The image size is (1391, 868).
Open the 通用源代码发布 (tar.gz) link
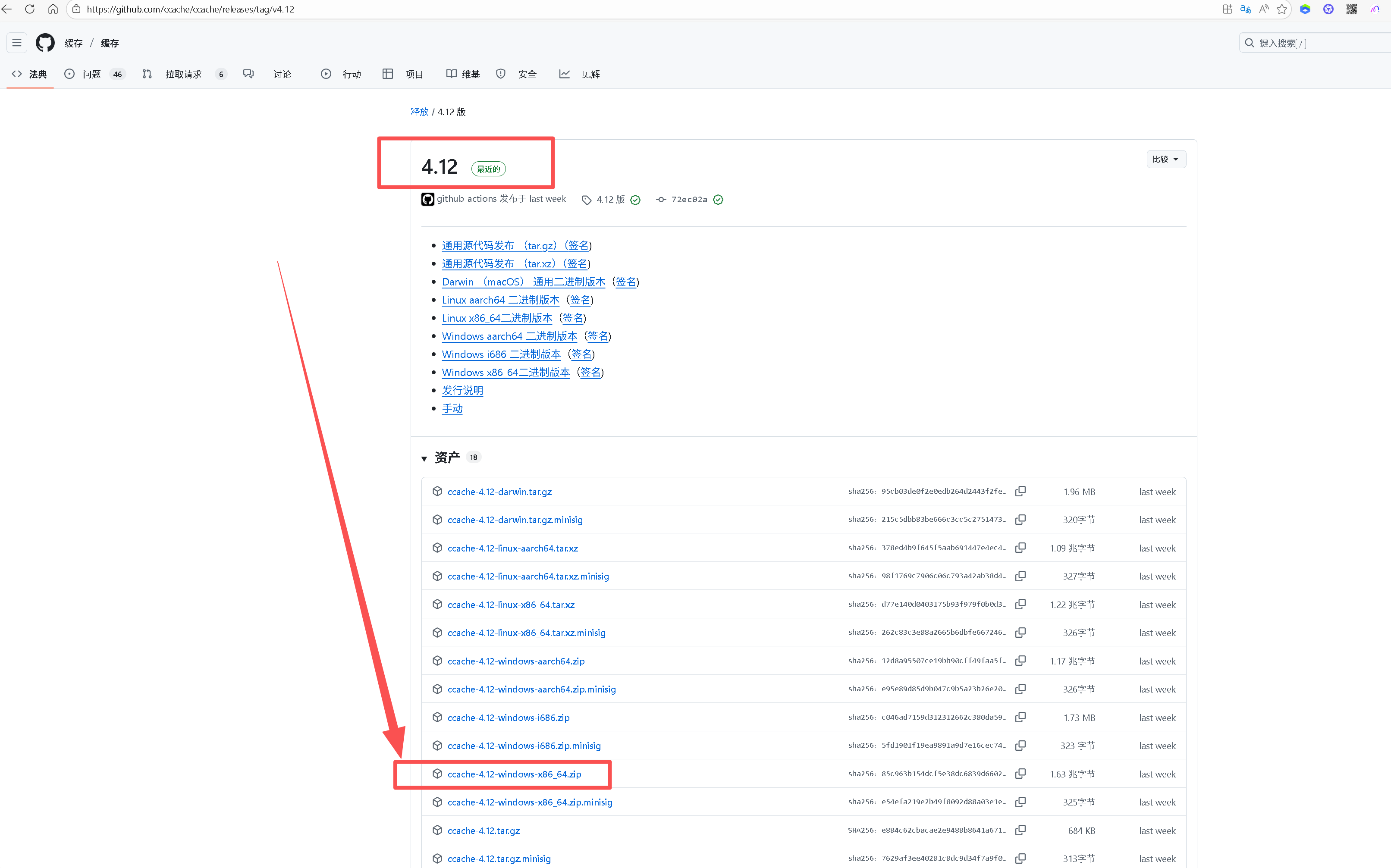coord(499,246)
